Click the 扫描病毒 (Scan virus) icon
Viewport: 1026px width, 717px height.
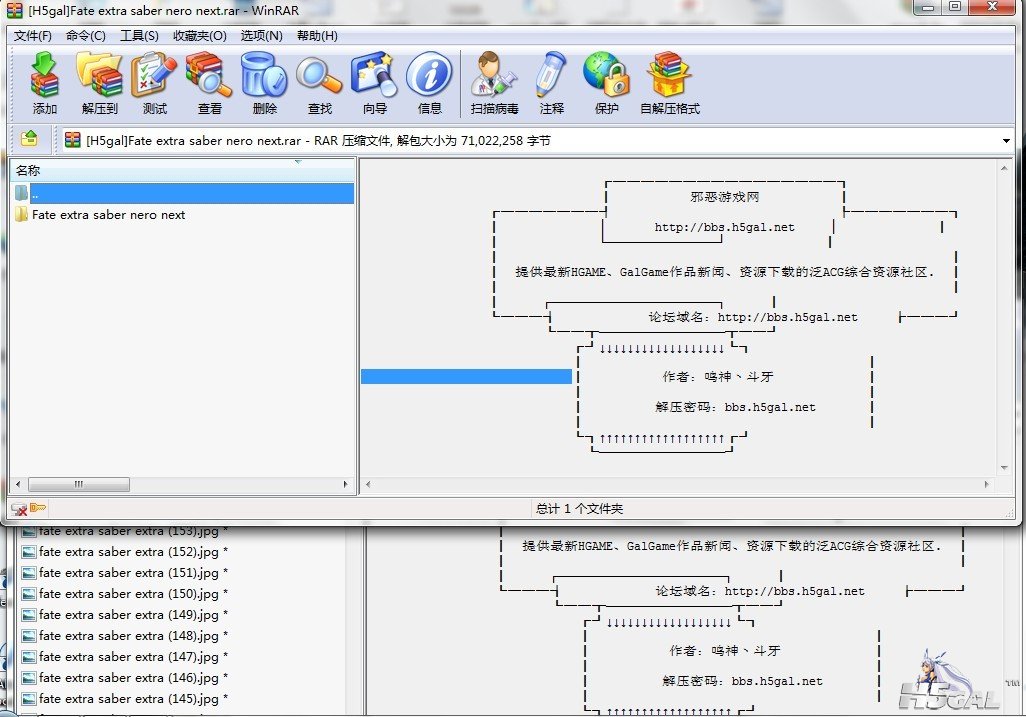[494, 83]
